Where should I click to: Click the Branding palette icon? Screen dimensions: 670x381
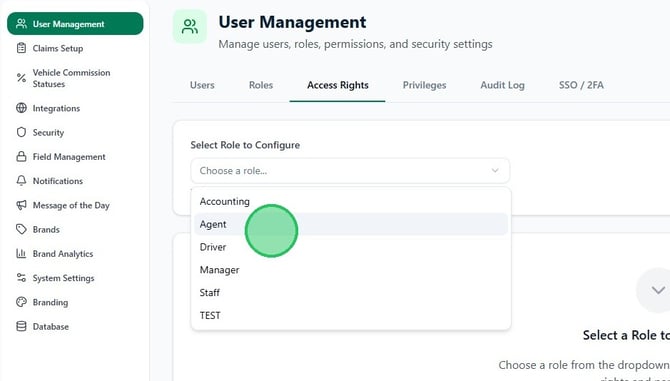pos(21,302)
